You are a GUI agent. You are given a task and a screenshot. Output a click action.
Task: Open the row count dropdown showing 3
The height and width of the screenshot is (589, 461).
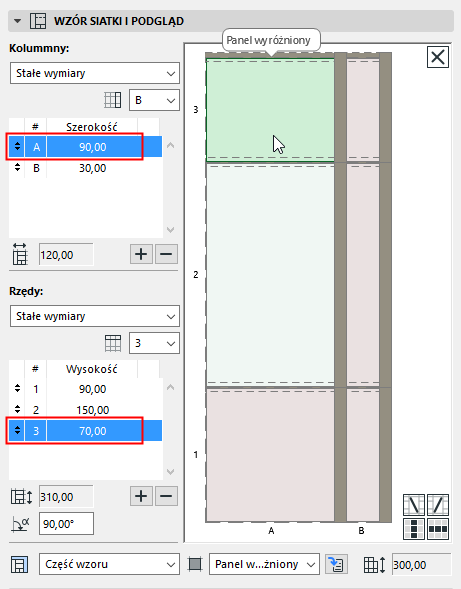coord(154,343)
